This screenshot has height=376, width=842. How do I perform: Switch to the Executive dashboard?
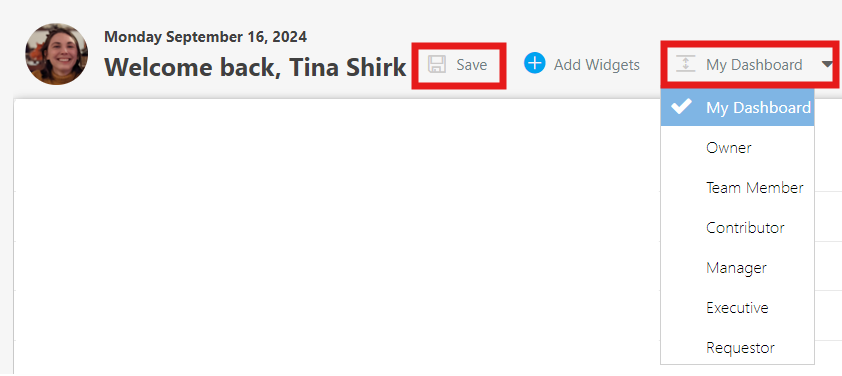[737, 308]
